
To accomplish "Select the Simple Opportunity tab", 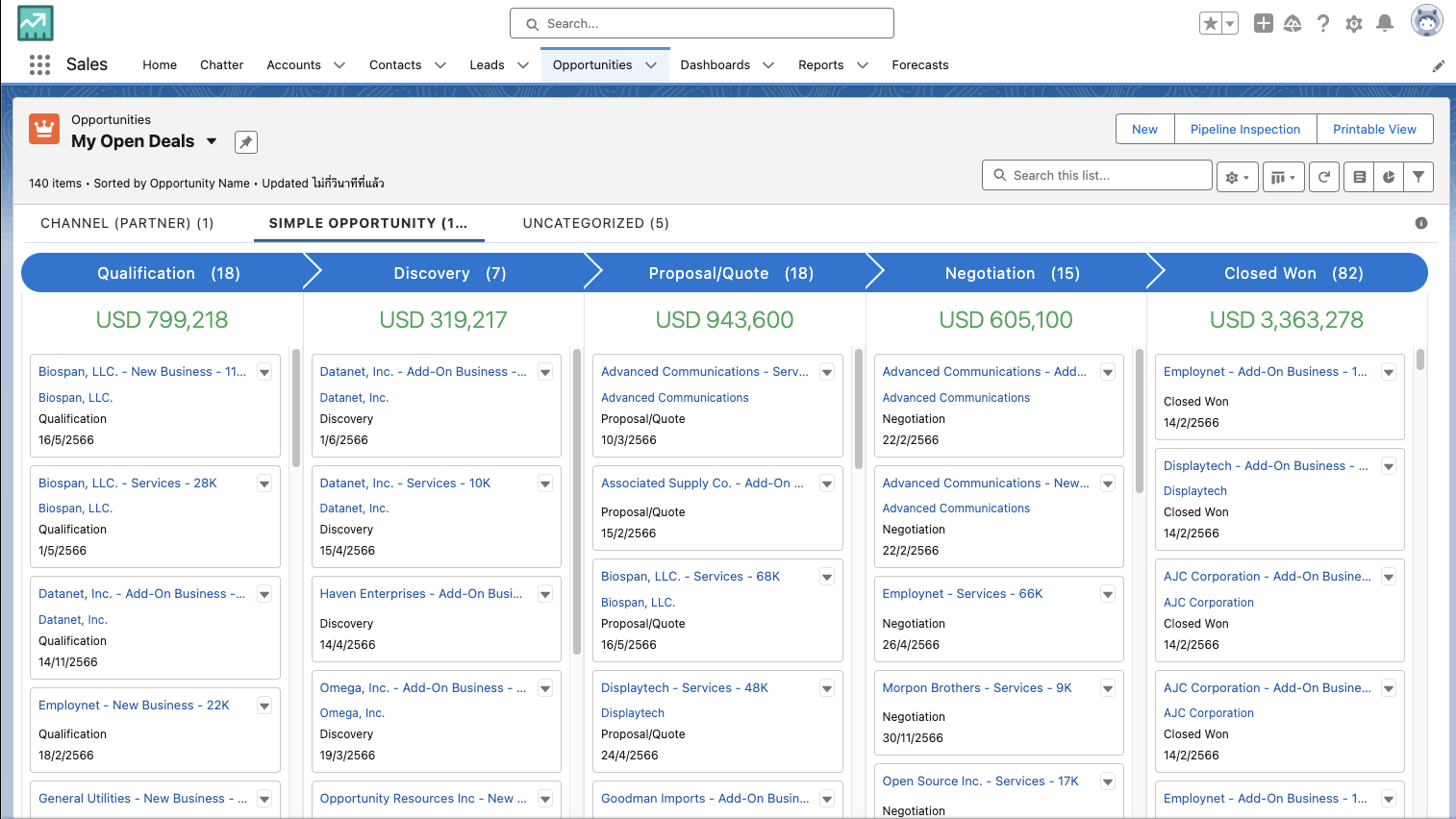I will [368, 223].
